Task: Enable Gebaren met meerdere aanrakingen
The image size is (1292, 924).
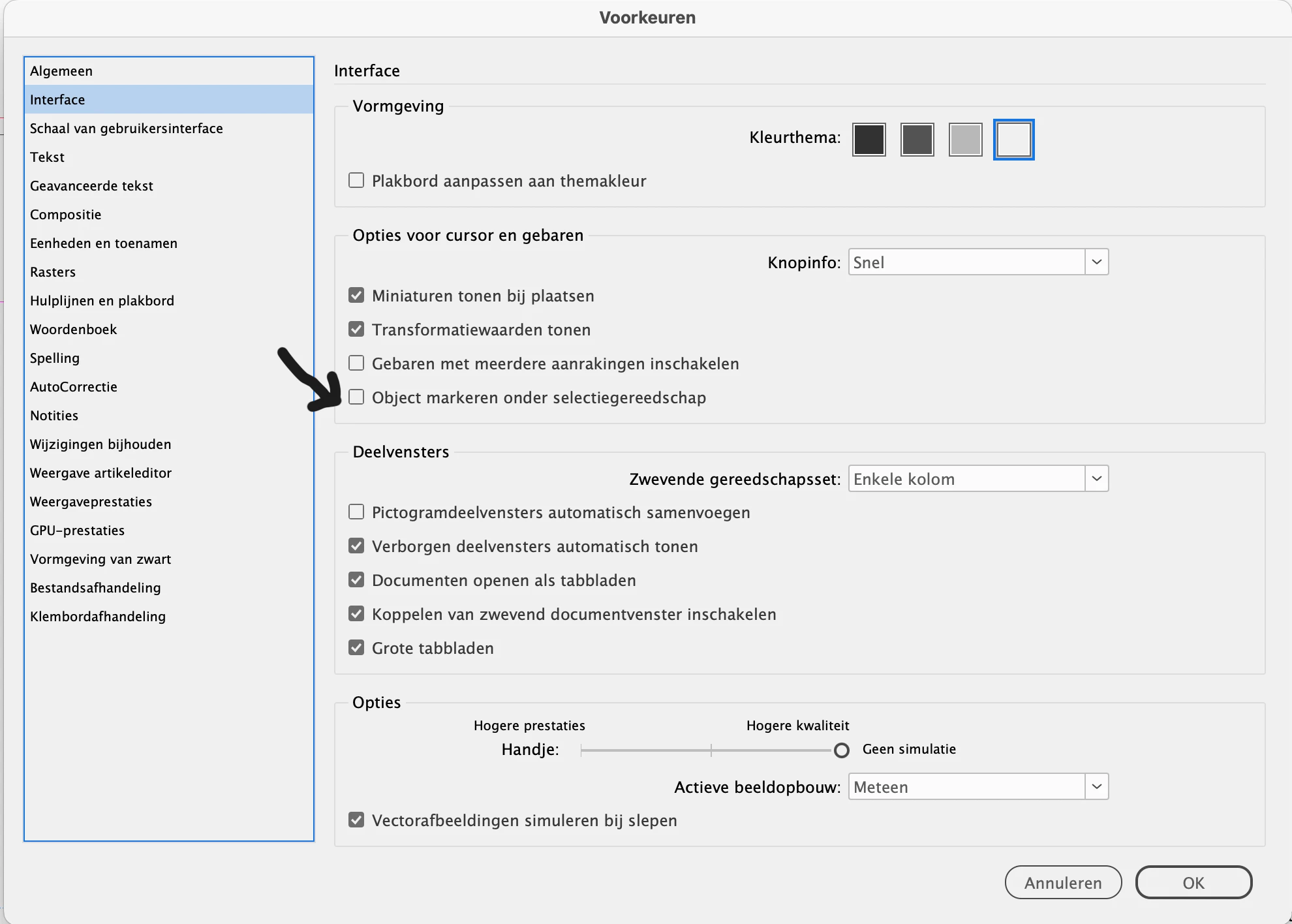Action: point(356,363)
